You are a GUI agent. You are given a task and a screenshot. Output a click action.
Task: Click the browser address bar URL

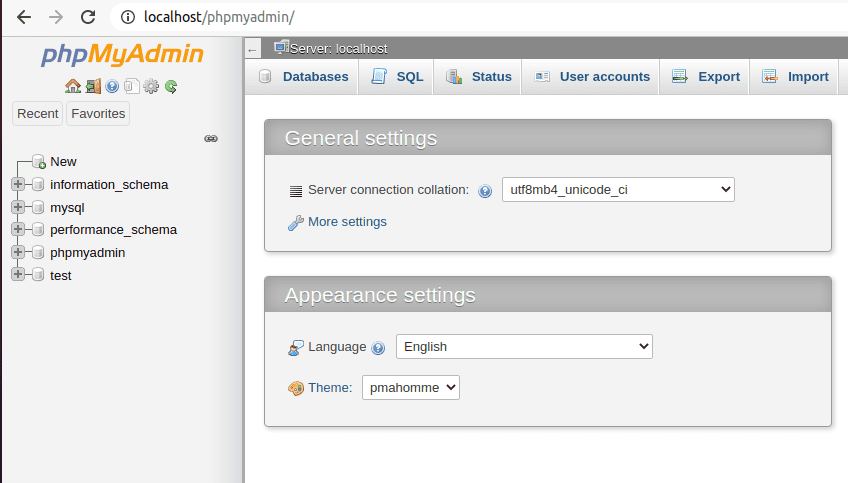pos(219,17)
